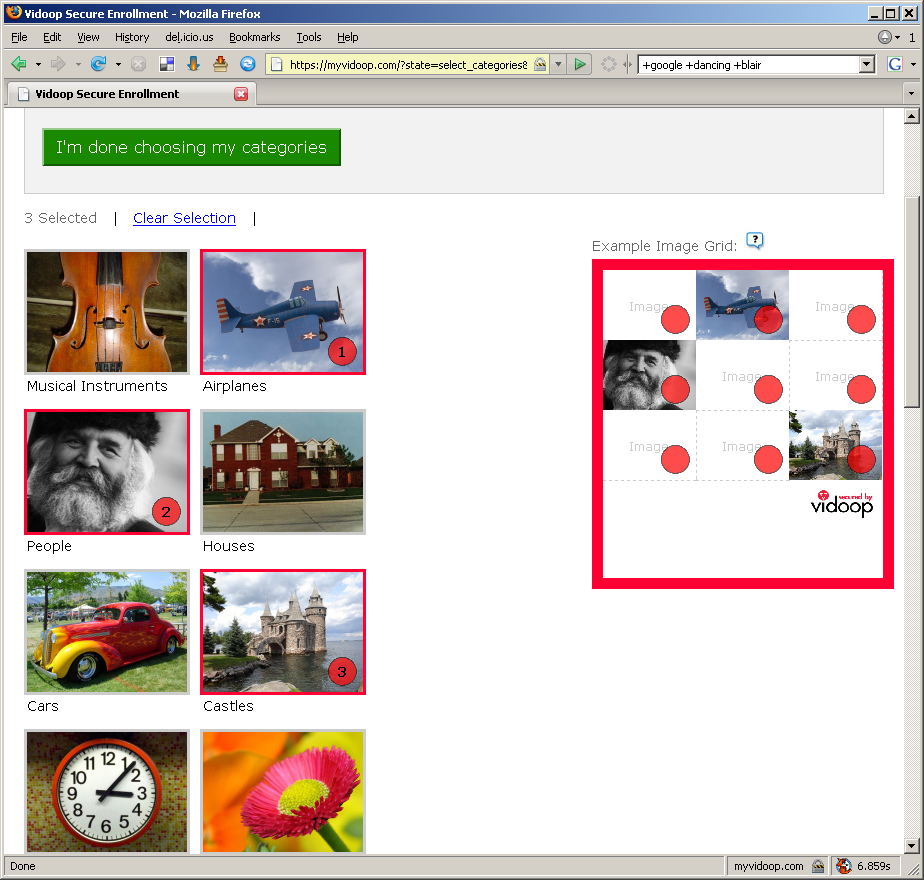Open the File menu
Viewport: 924px width, 880px height.
(x=19, y=37)
